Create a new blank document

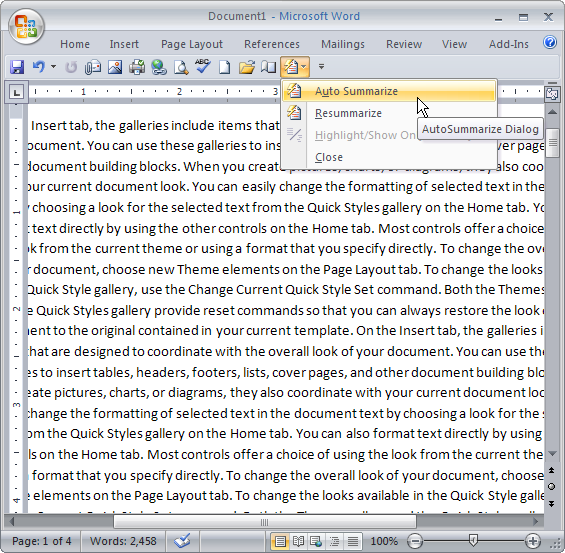click(224, 67)
